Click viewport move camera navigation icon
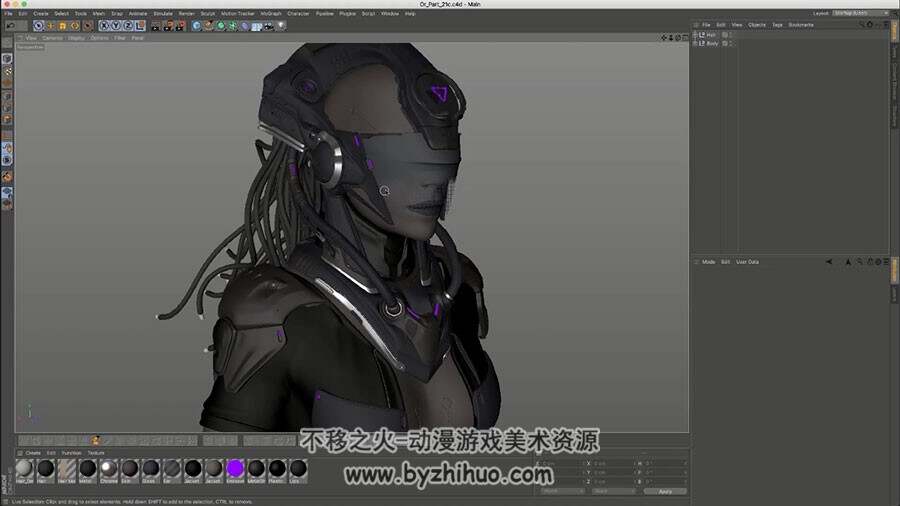The width and height of the screenshot is (900, 506). [664, 38]
